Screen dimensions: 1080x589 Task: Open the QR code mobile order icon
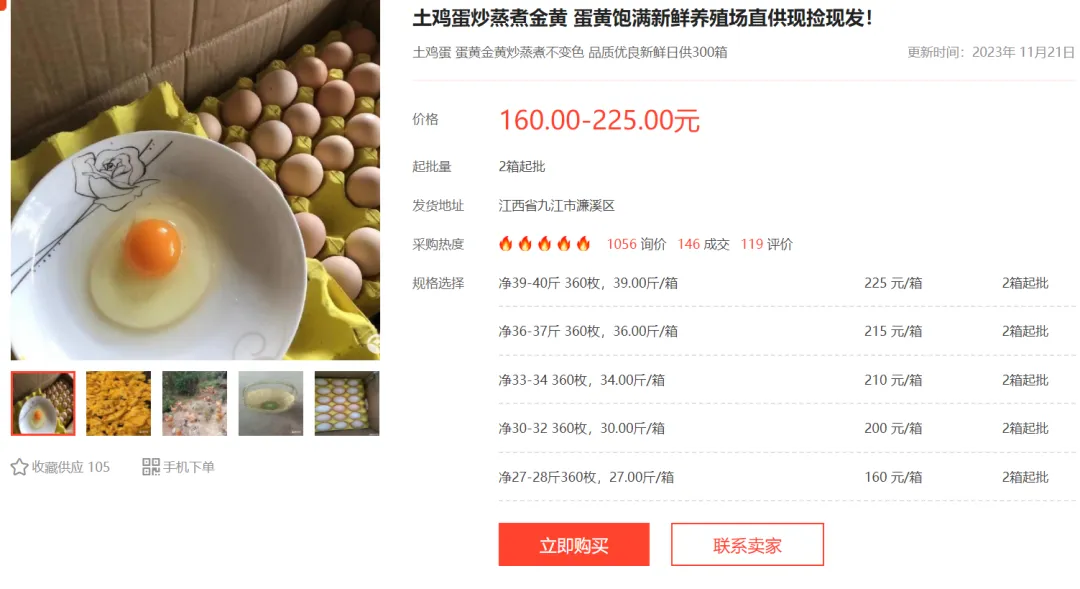(151, 467)
